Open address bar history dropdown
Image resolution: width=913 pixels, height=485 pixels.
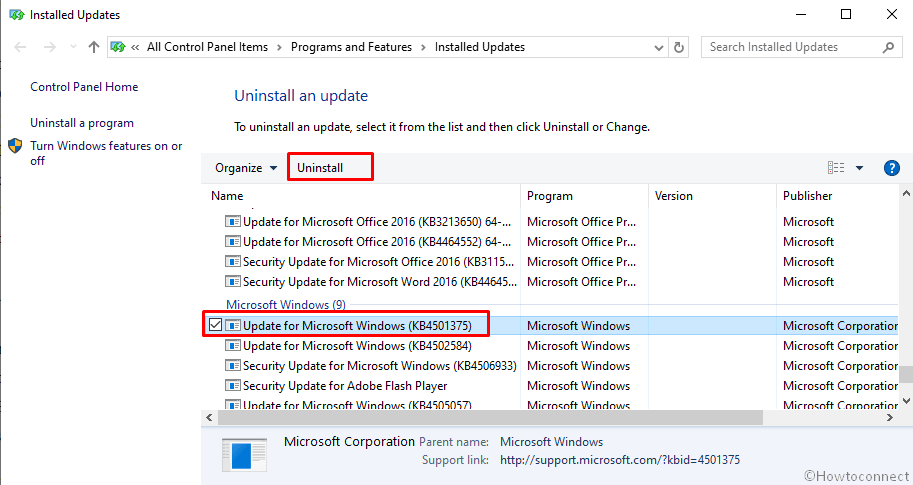pyautogui.click(x=659, y=48)
